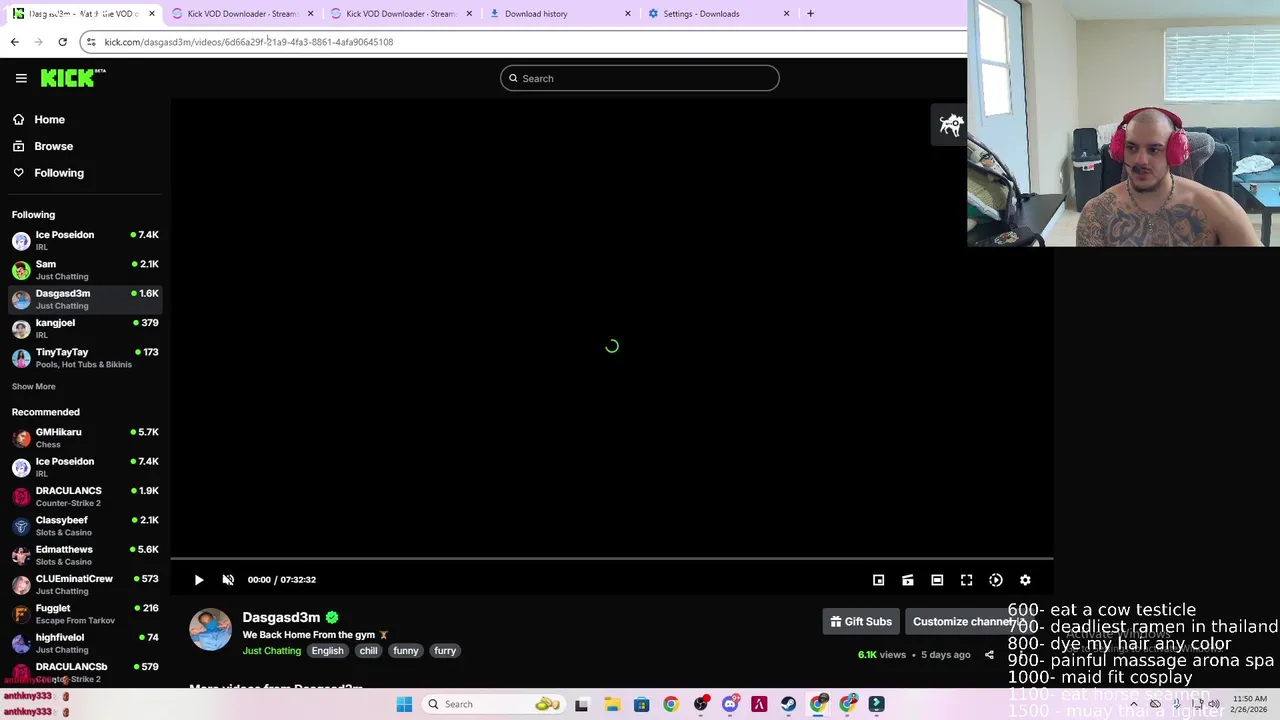View site information icon in address bar

[x=91, y=42]
